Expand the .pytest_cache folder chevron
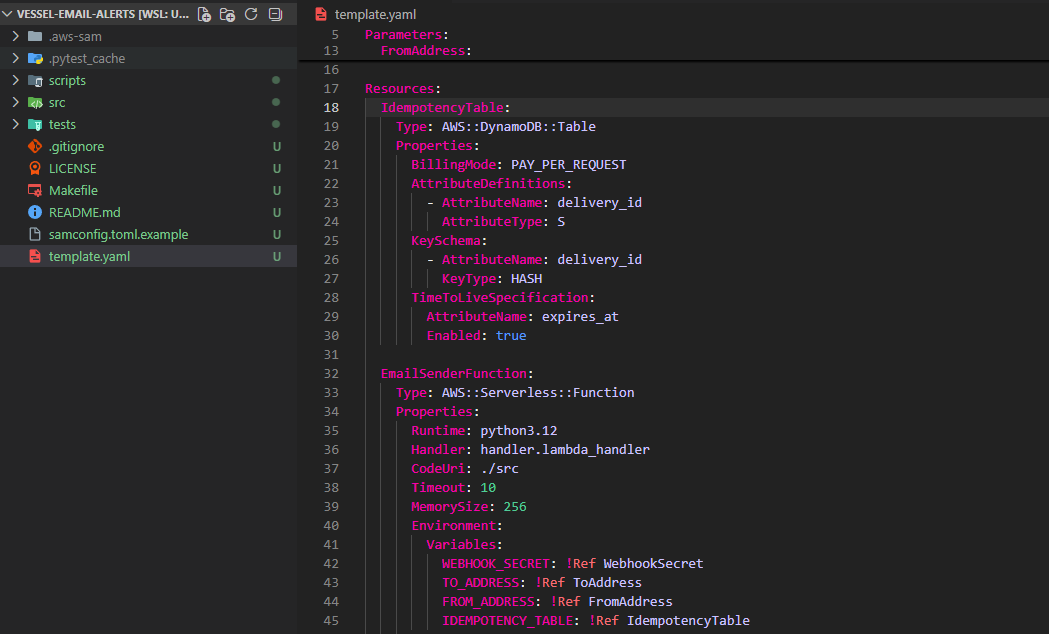The height and width of the screenshot is (634, 1049). (x=15, y=58)
